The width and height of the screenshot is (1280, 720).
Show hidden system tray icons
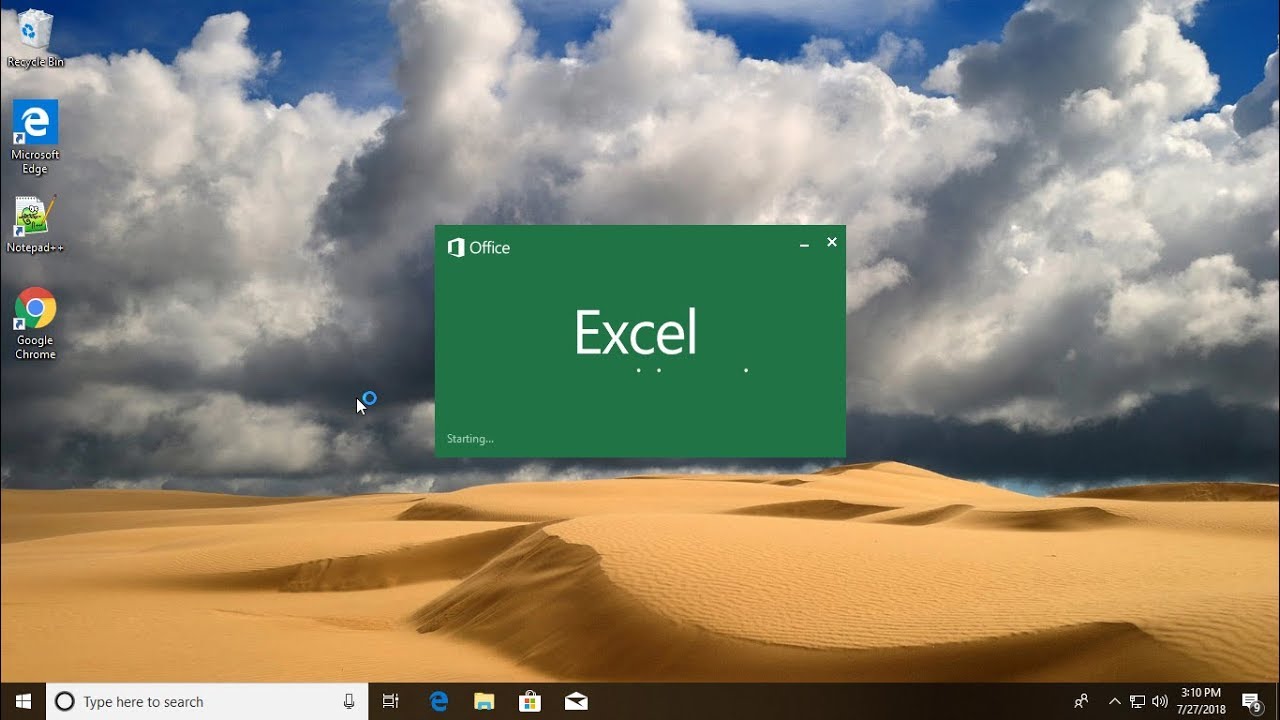pyautogui.click(x=1115, y=702)
